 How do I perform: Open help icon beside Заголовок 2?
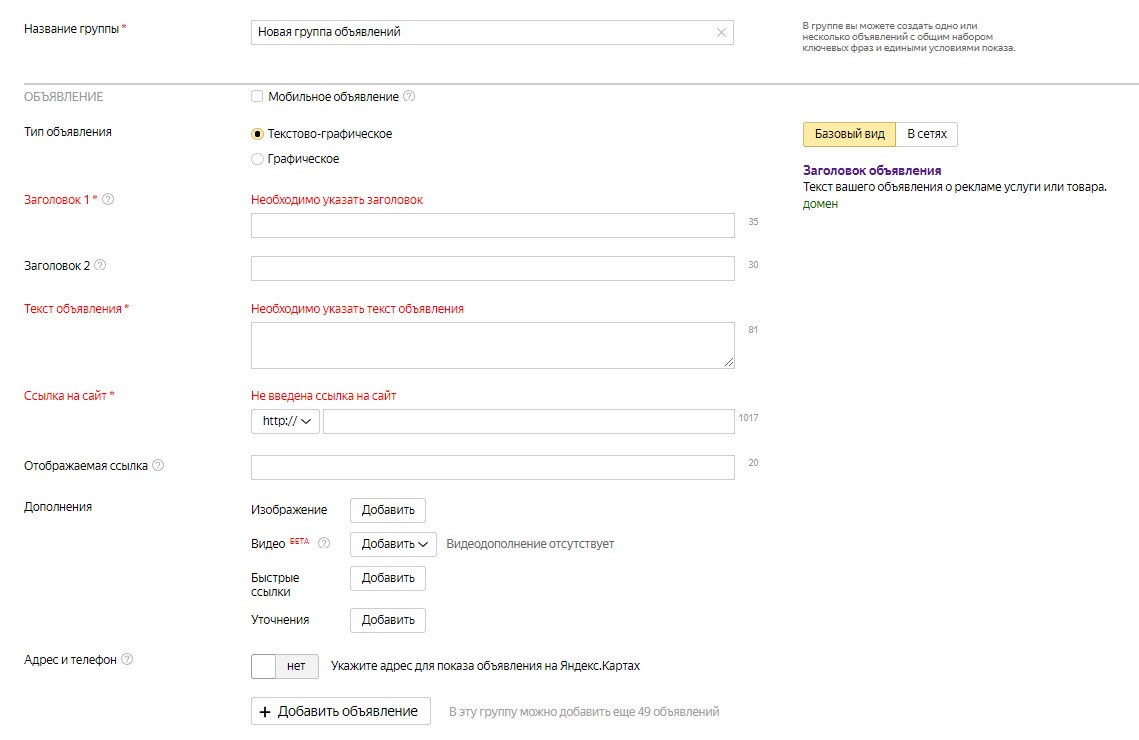point(100,266)
